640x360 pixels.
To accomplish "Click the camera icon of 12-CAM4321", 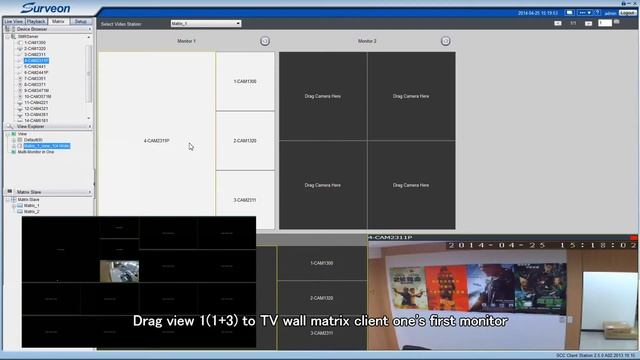I will (x=20, y=109).
